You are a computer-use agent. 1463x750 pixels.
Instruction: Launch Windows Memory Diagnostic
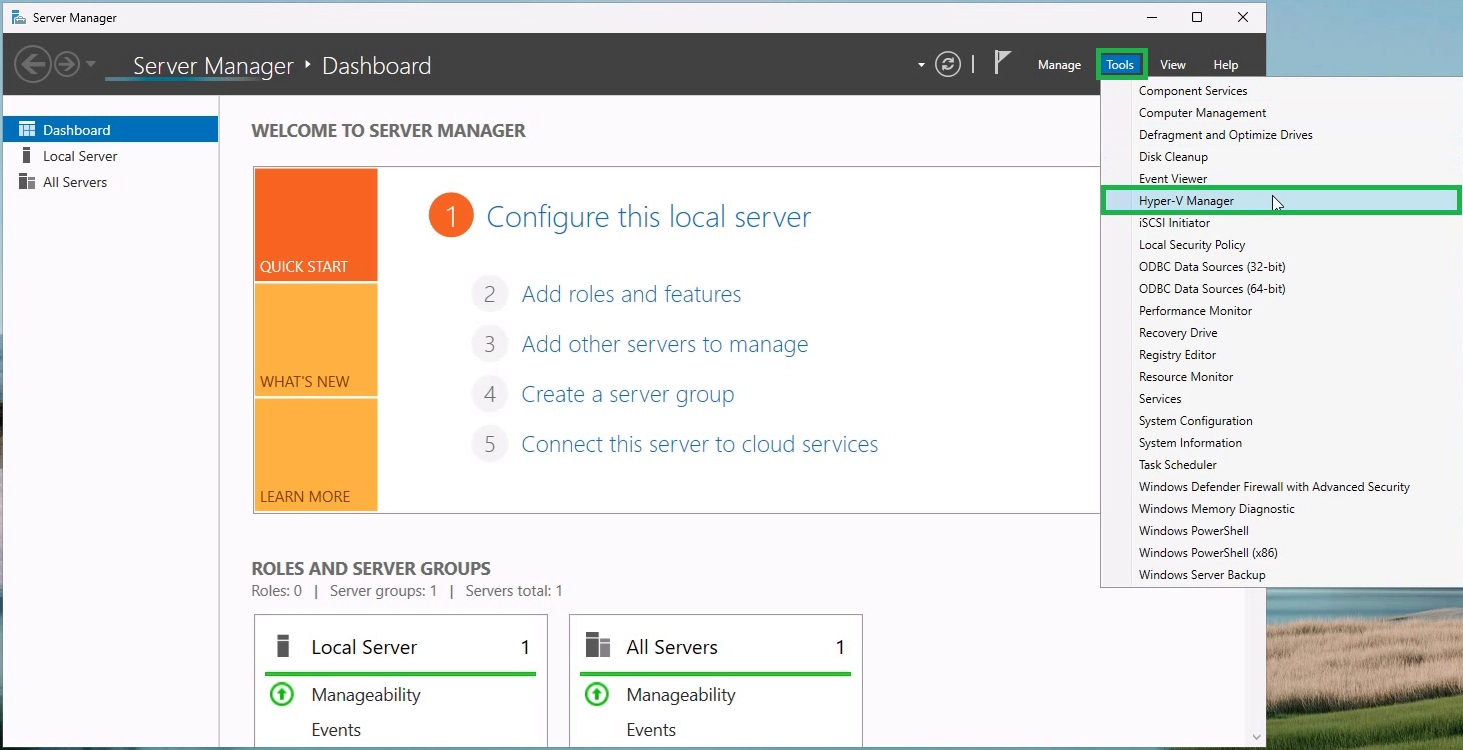pos(1281,509)
